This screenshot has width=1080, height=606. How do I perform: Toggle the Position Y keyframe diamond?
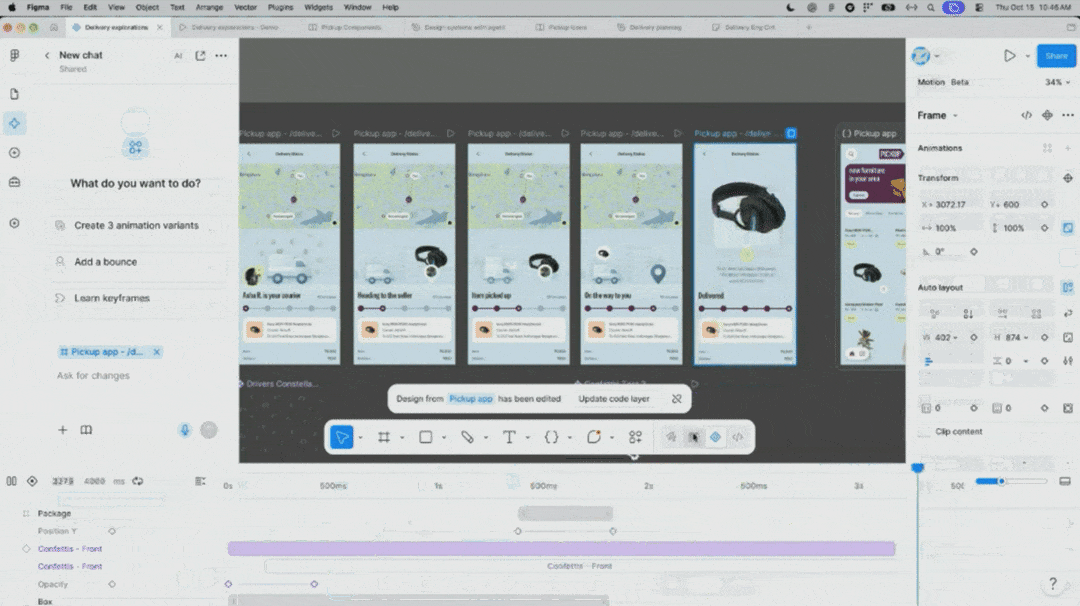[x=112, y=531]
